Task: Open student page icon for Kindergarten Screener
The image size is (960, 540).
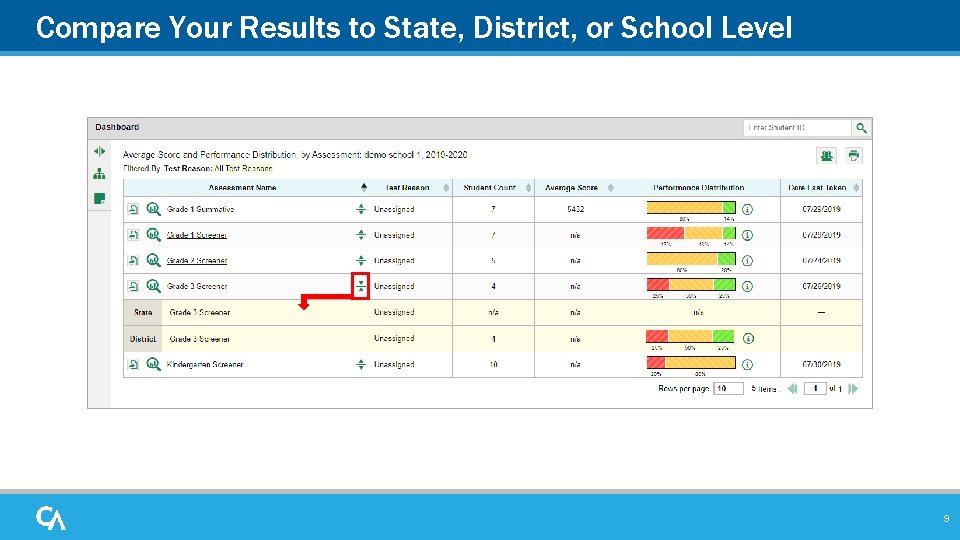Action: (x=133, y=365)
